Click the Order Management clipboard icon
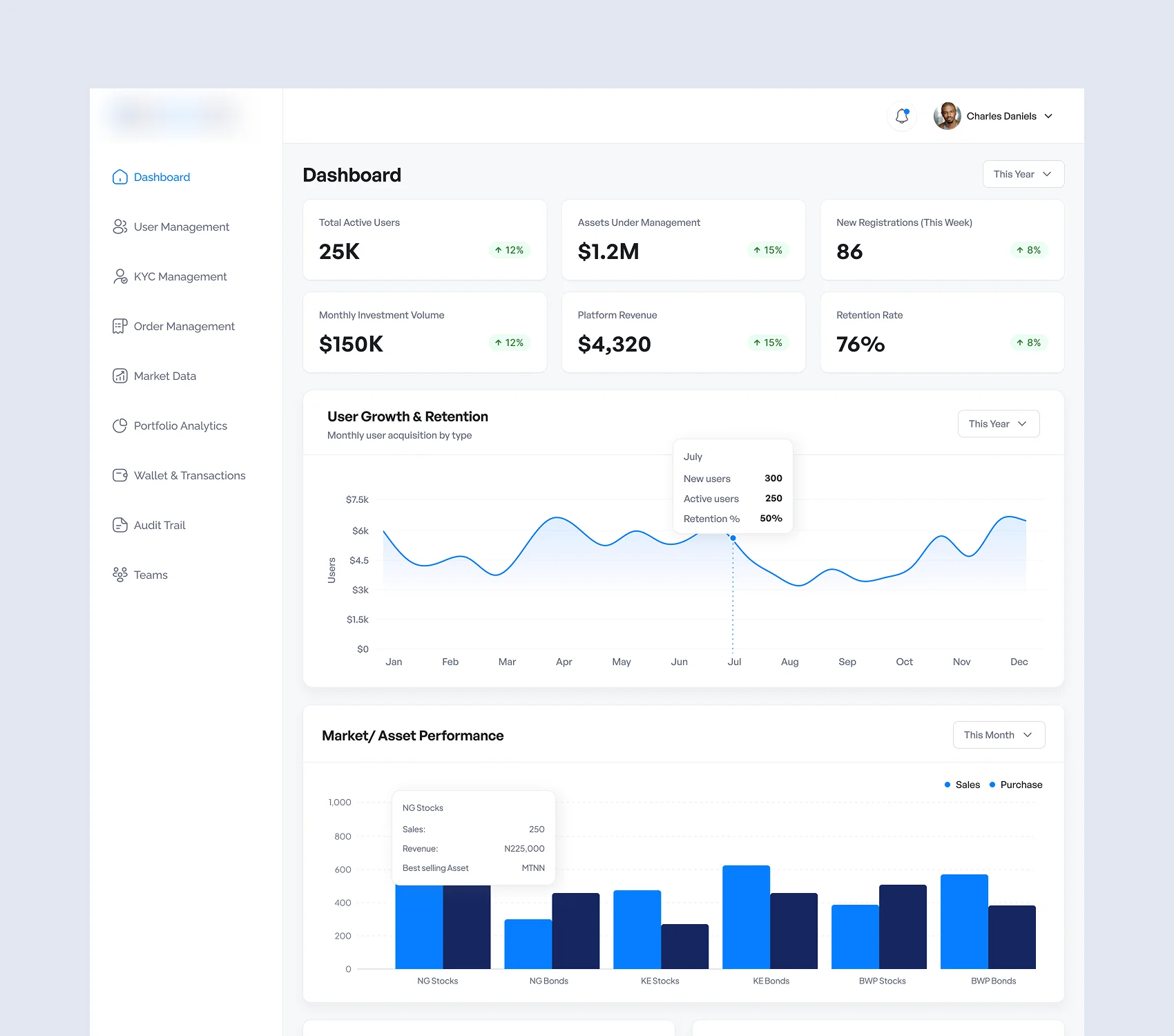 pyautogui.click(x=120, y=327)
